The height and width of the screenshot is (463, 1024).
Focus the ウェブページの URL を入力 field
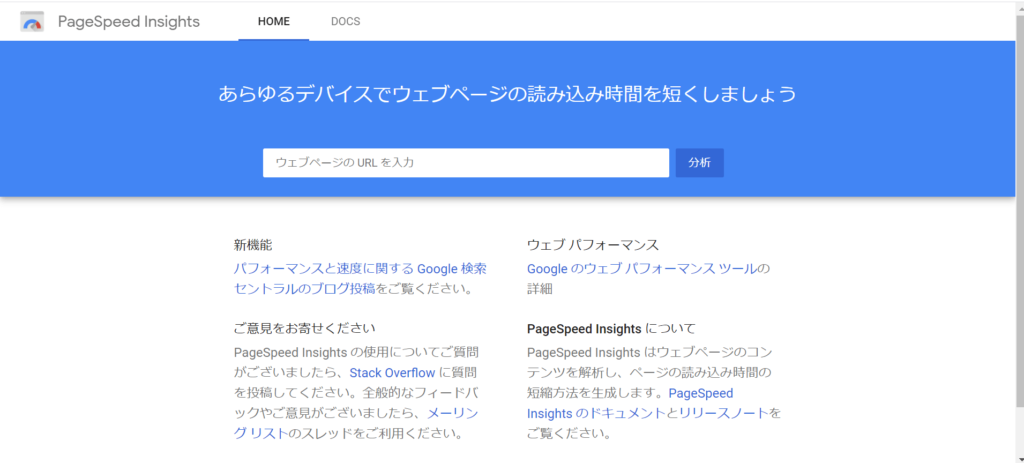point(466,163)
